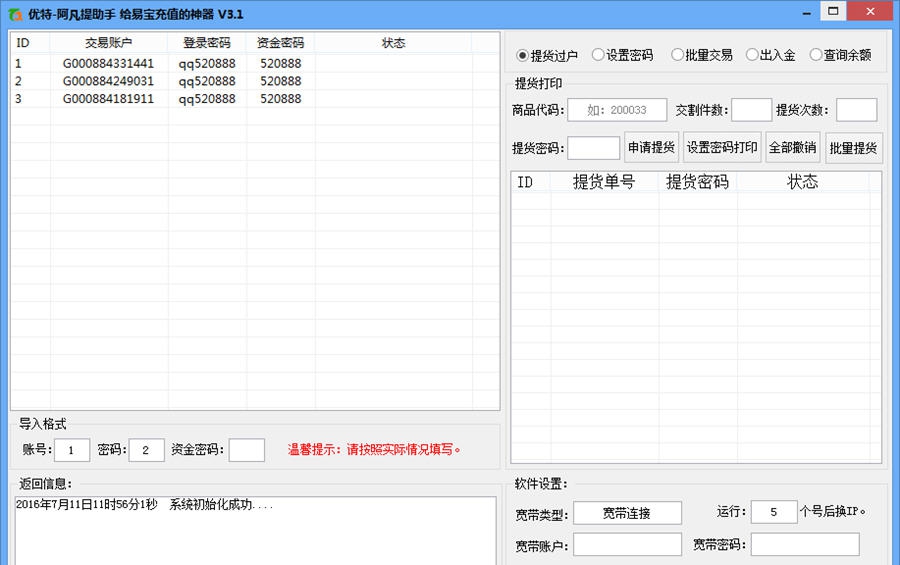The image size is (900, 565).
Task: Switch to the 出入金 radio option
Action: 752,55
